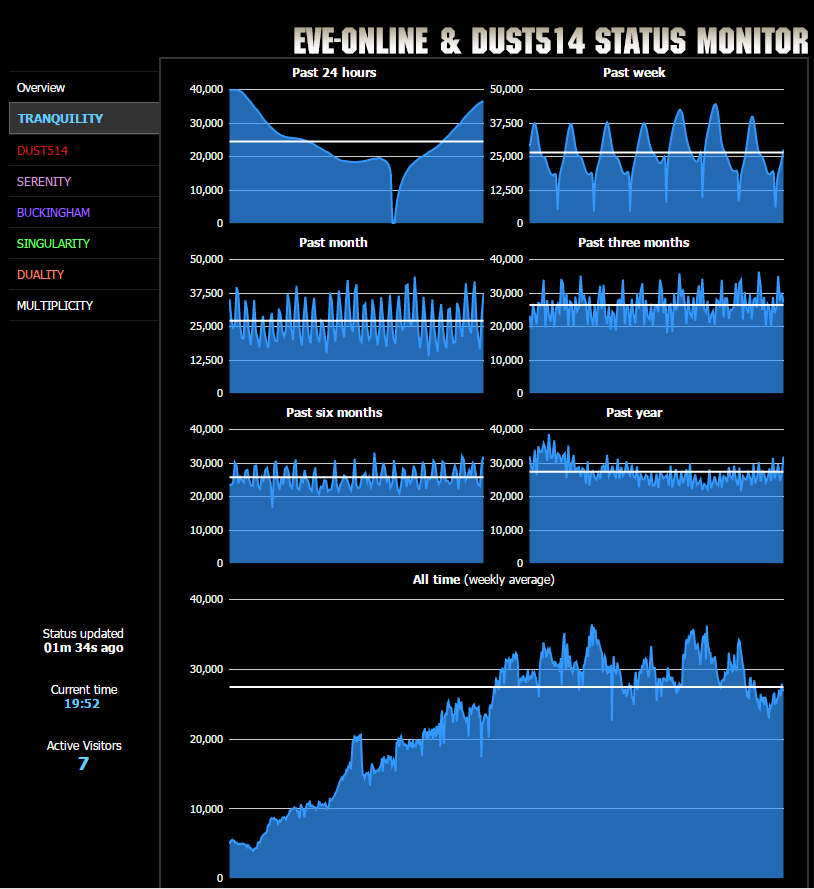
Task: Click the 'Current time' label
Action: coord(84,689)
